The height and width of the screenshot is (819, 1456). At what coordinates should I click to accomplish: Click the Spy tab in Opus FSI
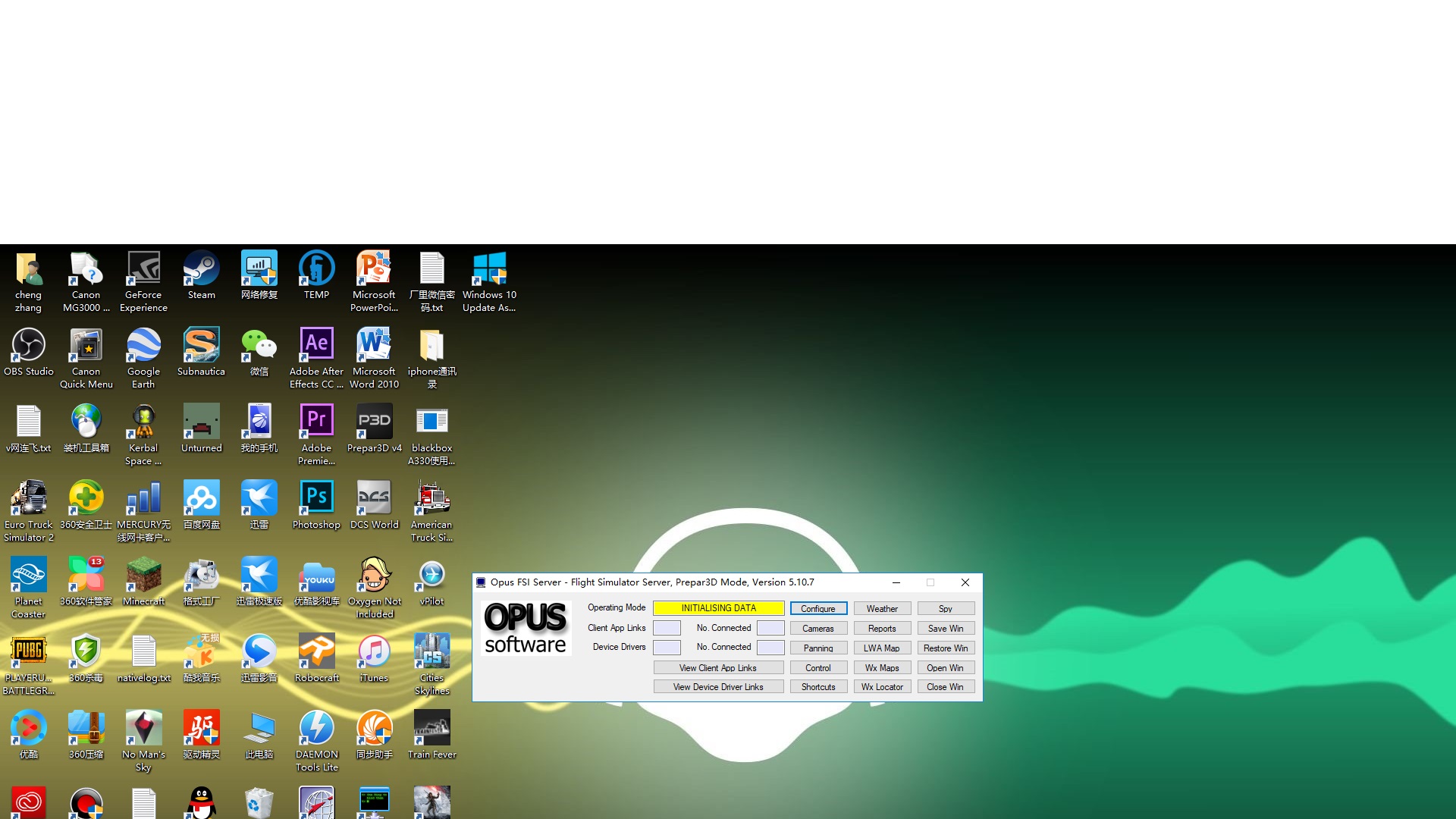point(945,608)
